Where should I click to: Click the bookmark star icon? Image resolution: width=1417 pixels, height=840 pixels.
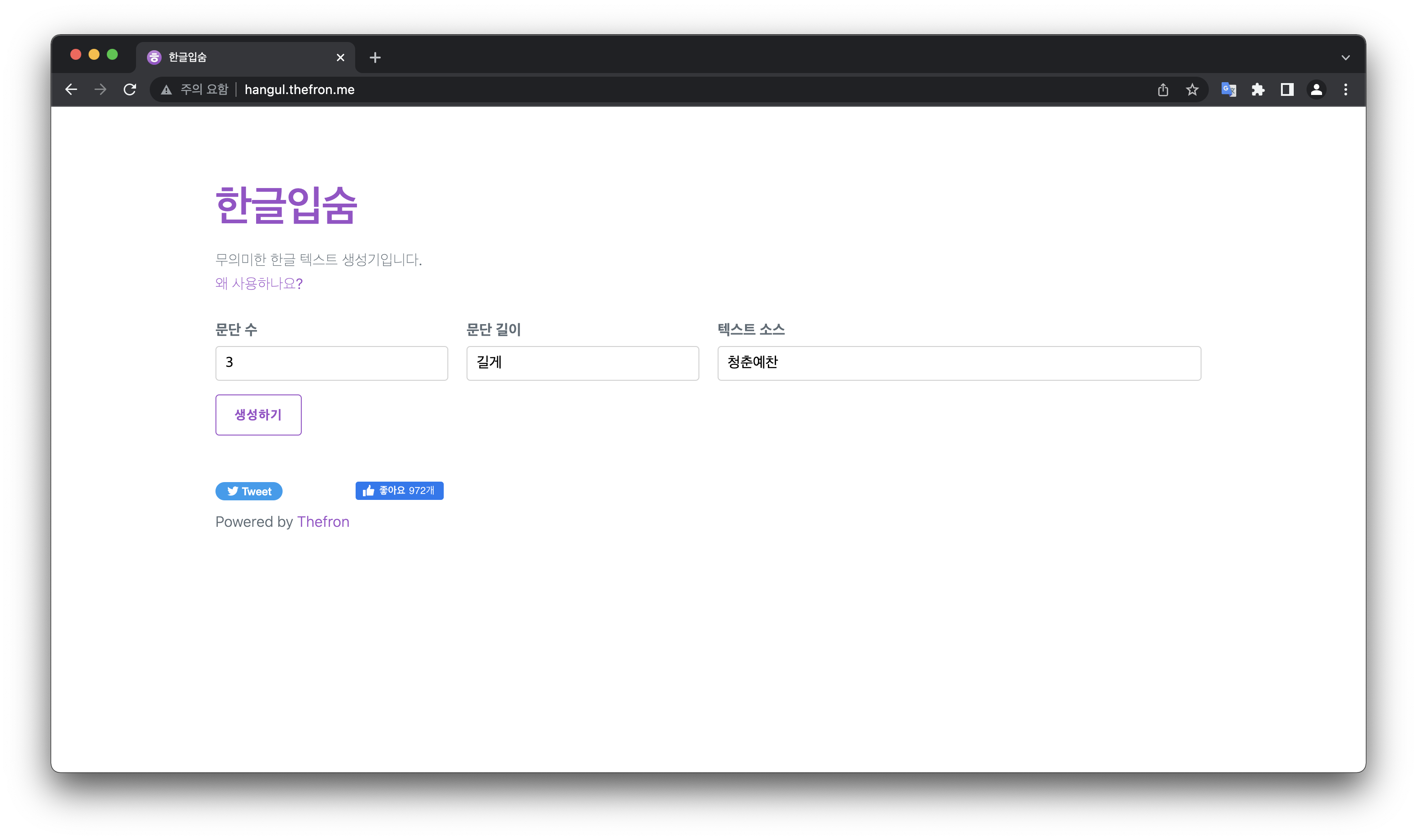coord(1192,89)
